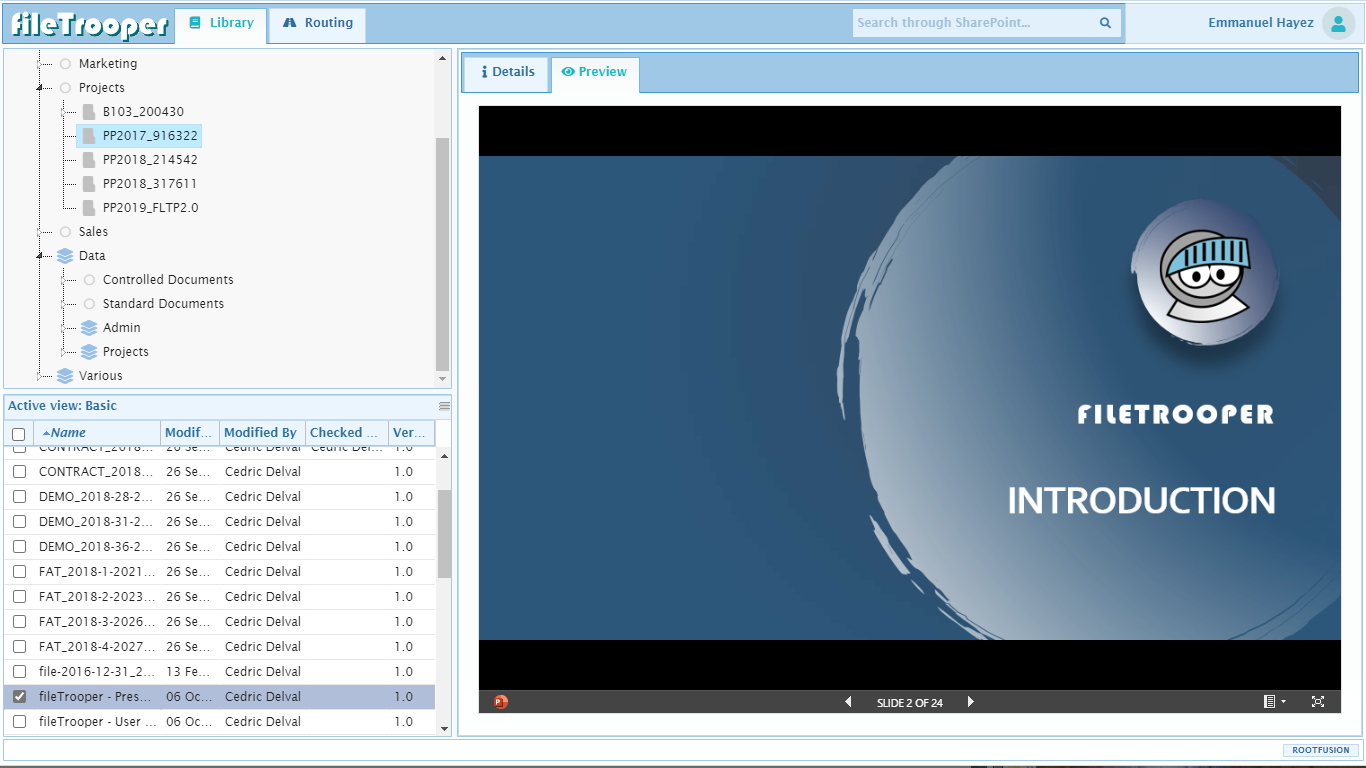
Task: Sort by Checked Out column header
Action: click(x=347, y=433)
